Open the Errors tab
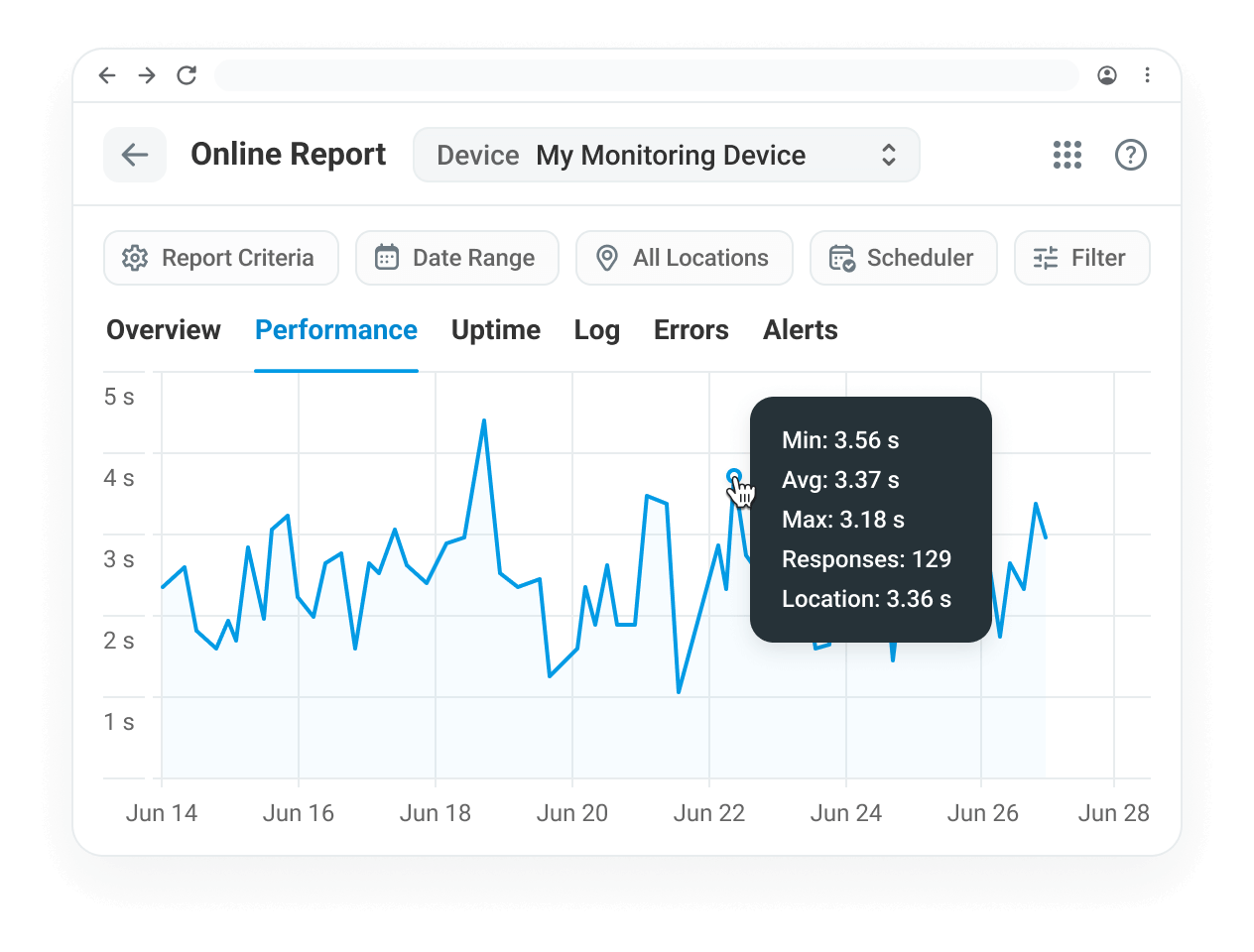 tap(690, 330)
